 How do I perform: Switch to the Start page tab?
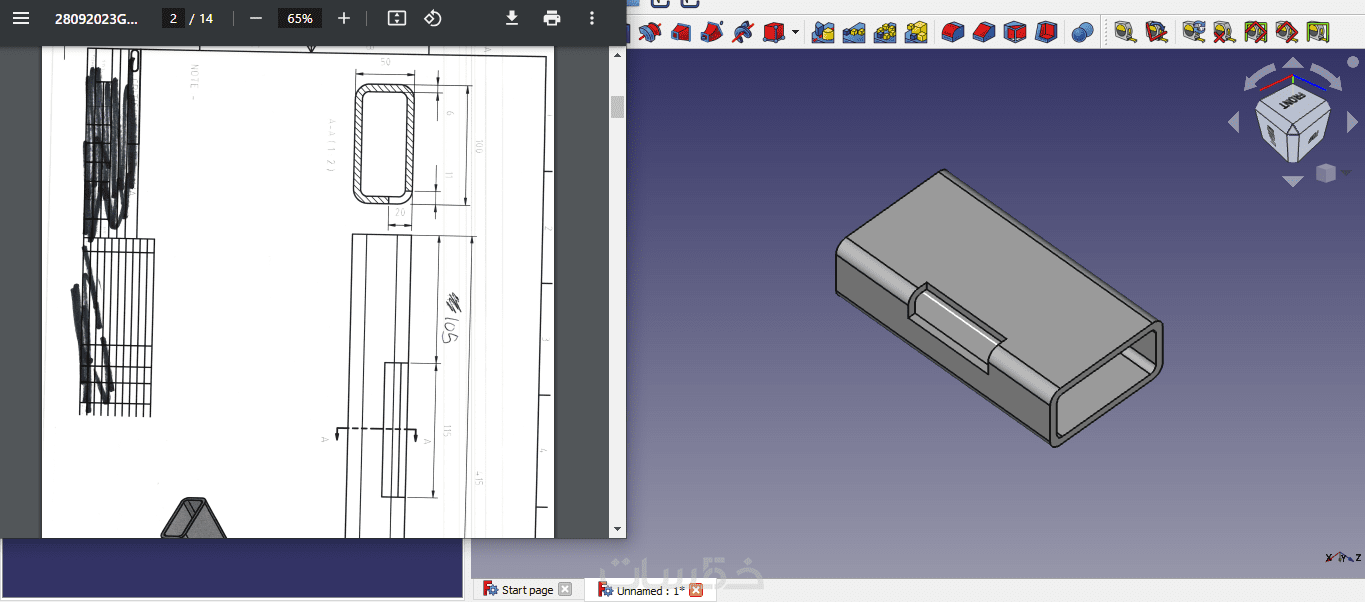tap(526, 590)
